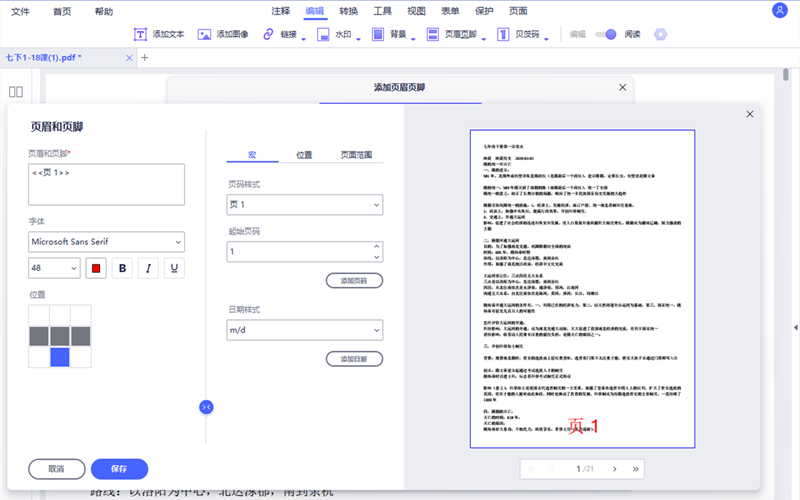Viewport: 800px width, 500px height.
Task: Open the 转换 menu
Action: coord(348,11)
